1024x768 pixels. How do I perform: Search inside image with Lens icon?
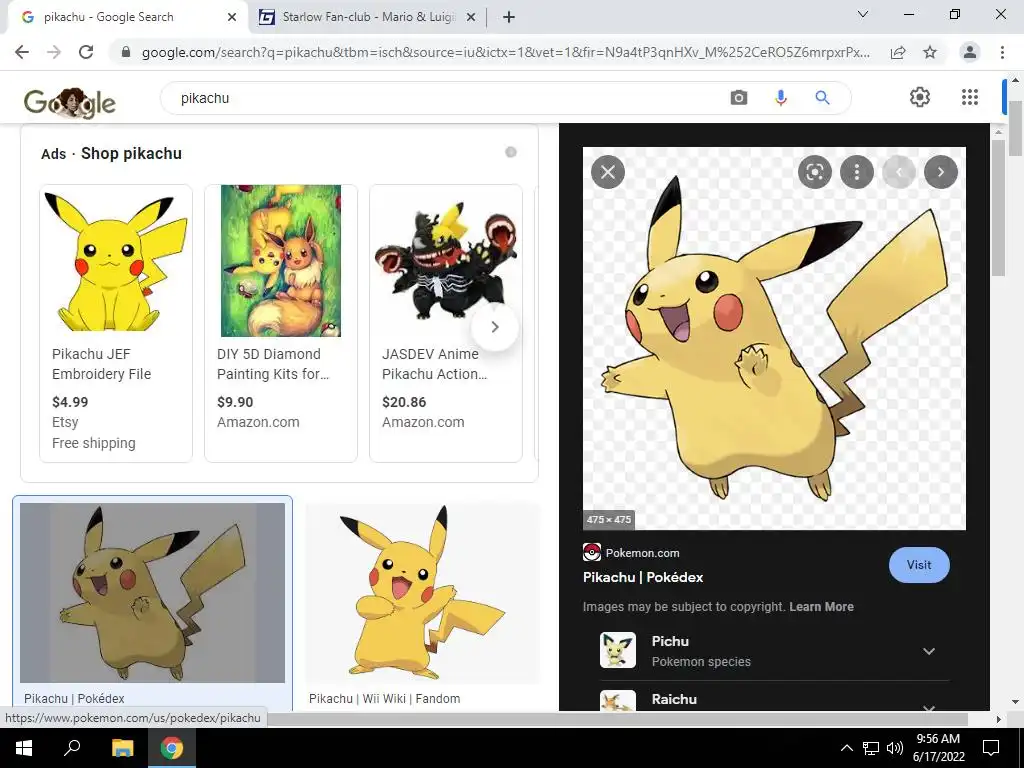click(814, 172)
